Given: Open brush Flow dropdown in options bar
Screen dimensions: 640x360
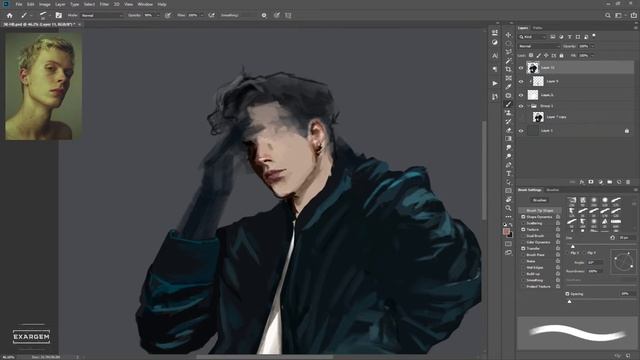Looking at the screenshot, I should coord(202,15).
